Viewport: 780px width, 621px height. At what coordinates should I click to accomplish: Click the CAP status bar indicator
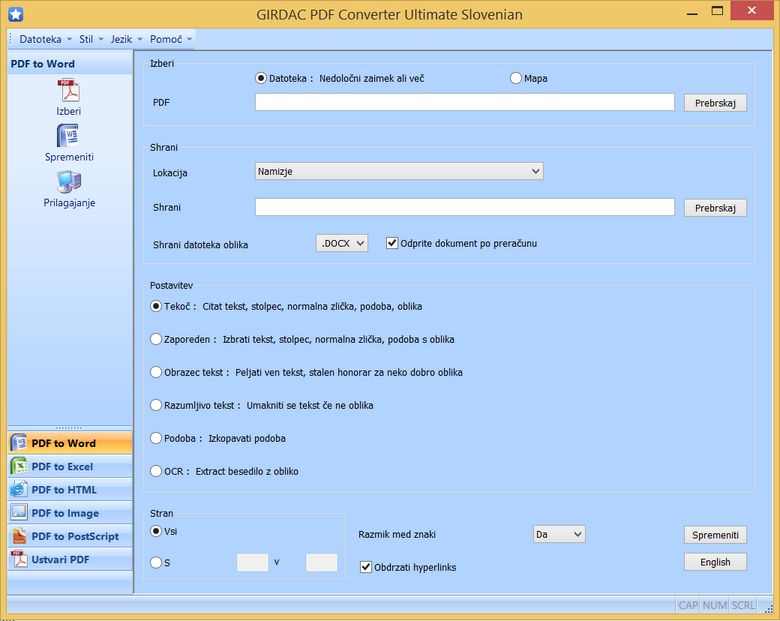688,605
